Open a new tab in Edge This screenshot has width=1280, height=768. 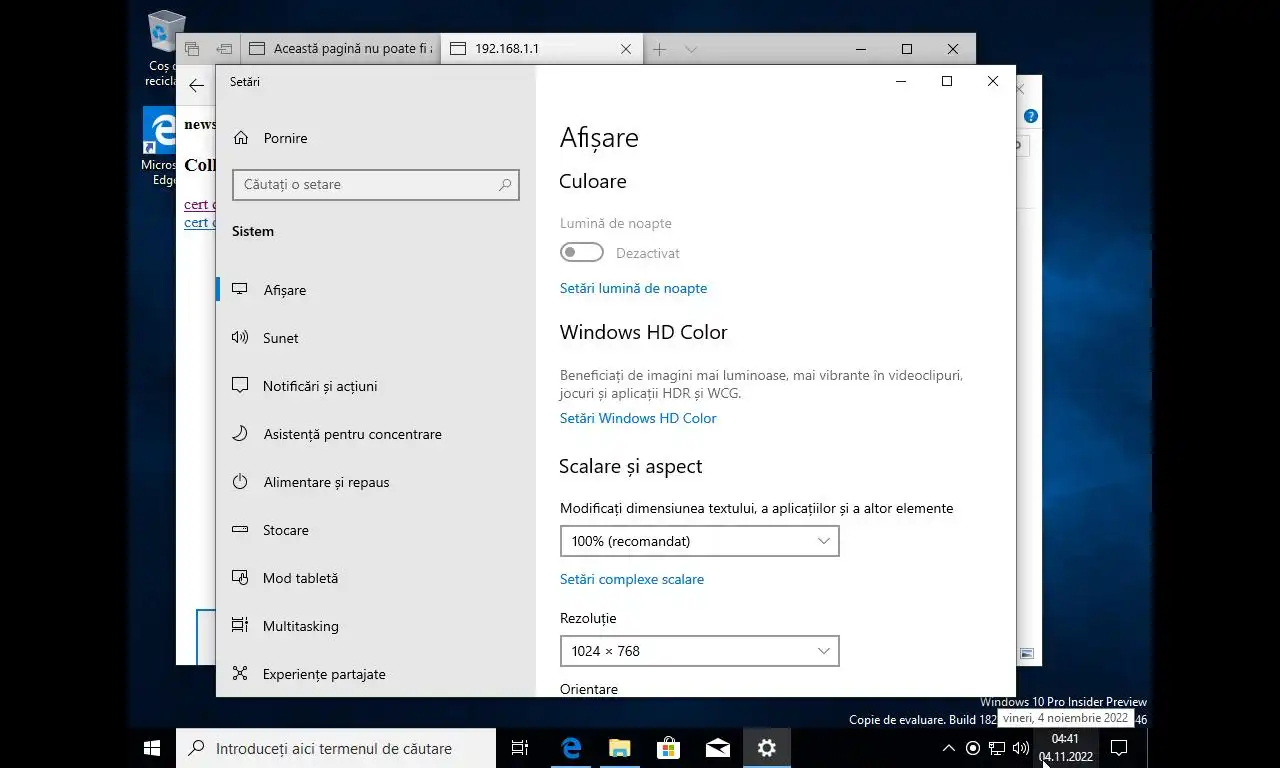659,49
